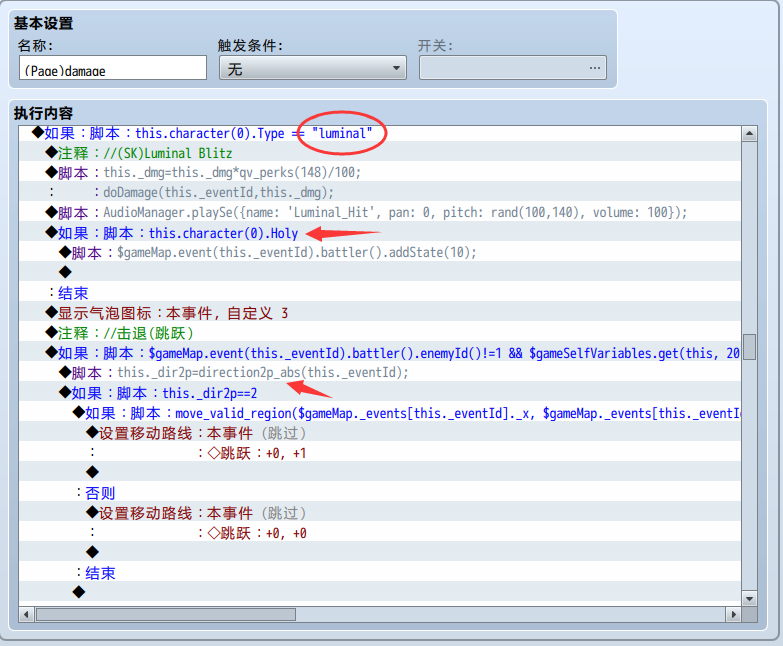Select the this._dir2p=direction2p_abs line

pos(380,373)
